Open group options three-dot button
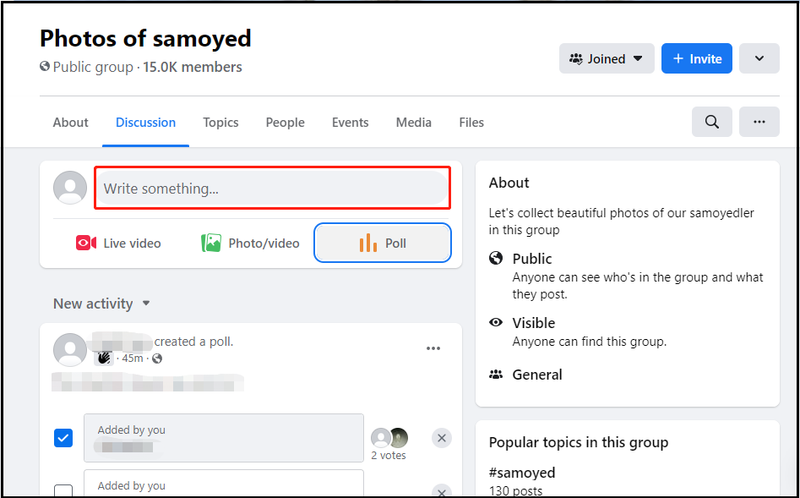Viewport: 800px width, 498px height. pyautogui.click(x=759, y=122)
